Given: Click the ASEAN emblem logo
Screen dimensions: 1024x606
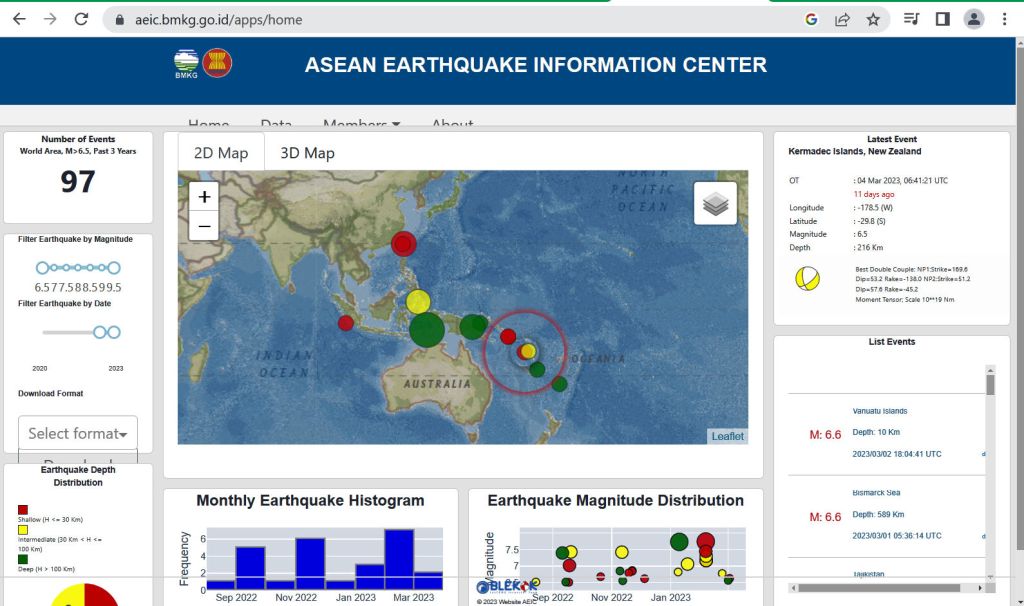Looking at the screenshot, I should (217, 63).
